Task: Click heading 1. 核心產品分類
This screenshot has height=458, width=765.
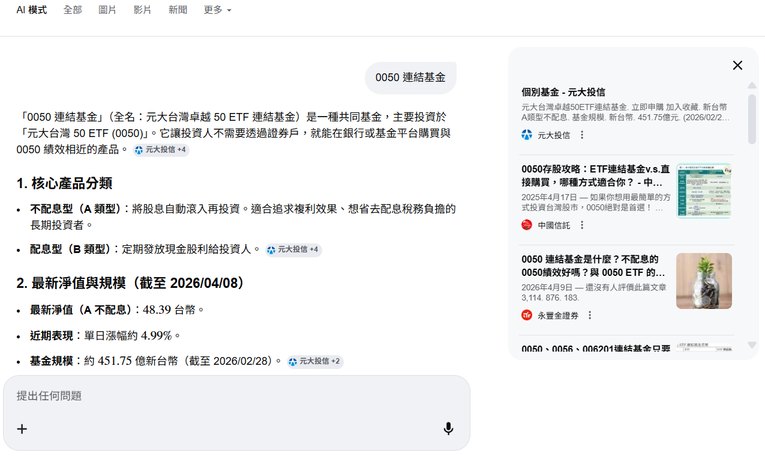Action: [64, 183]
